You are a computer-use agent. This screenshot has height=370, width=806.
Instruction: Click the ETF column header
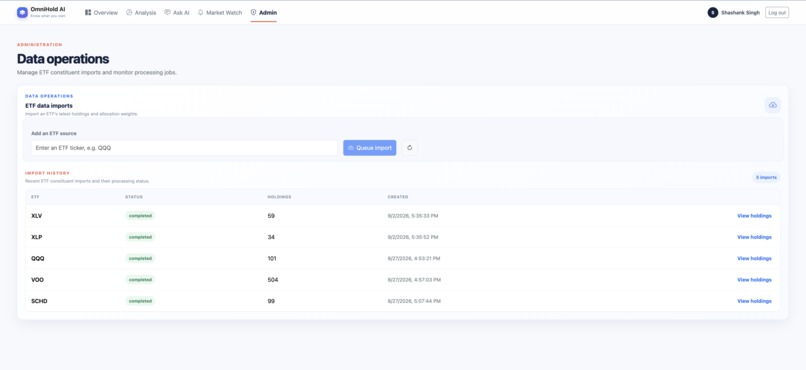pyautogui.click(x=34, y=197)
